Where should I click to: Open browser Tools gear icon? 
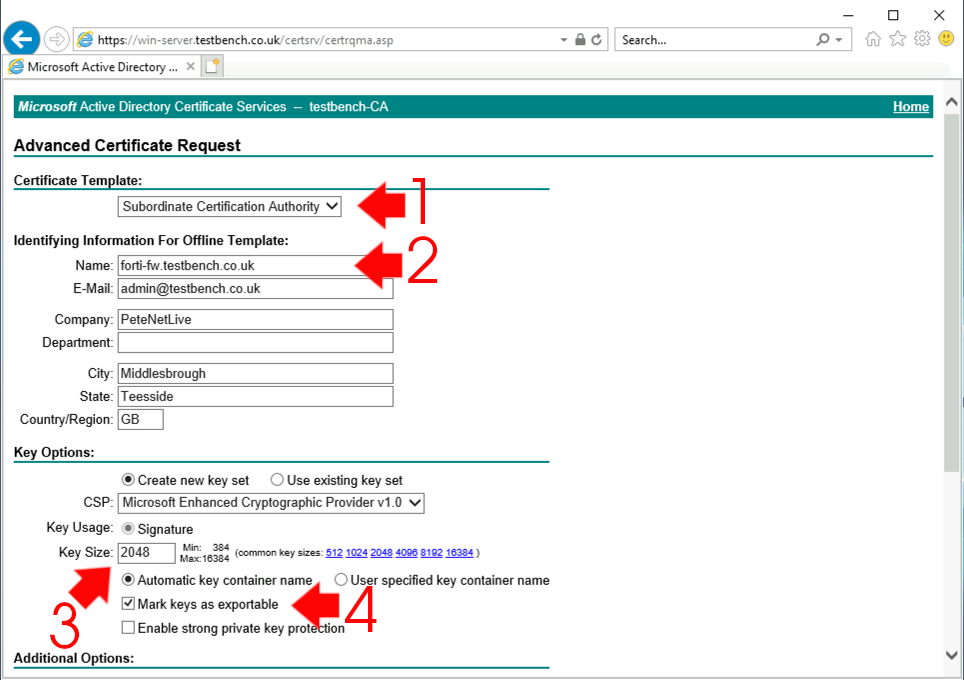pos(922,39)
